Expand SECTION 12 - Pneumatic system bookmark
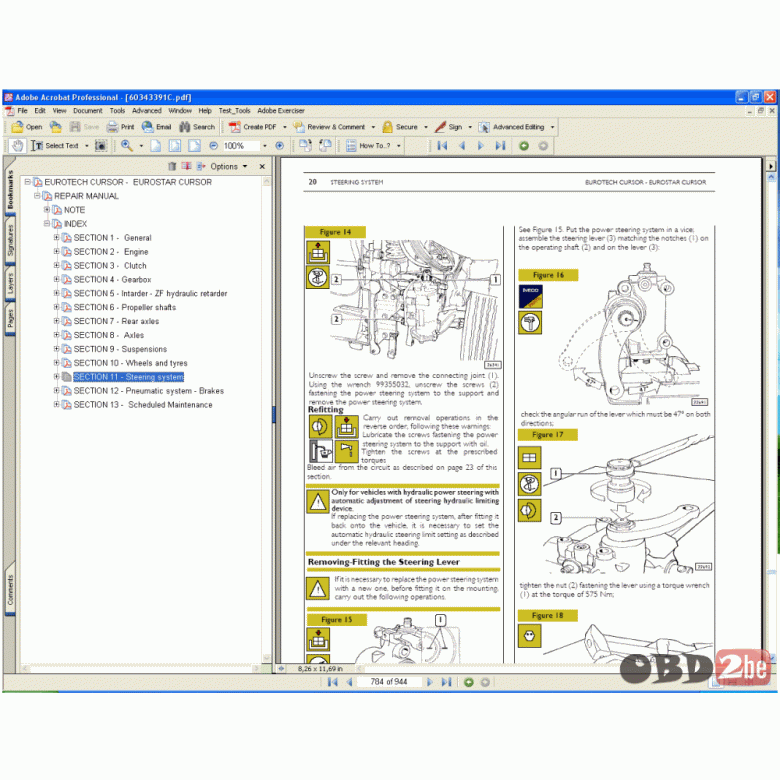This screenshot has width=780, height=780. pyautogui.click(x=56, y=391)
